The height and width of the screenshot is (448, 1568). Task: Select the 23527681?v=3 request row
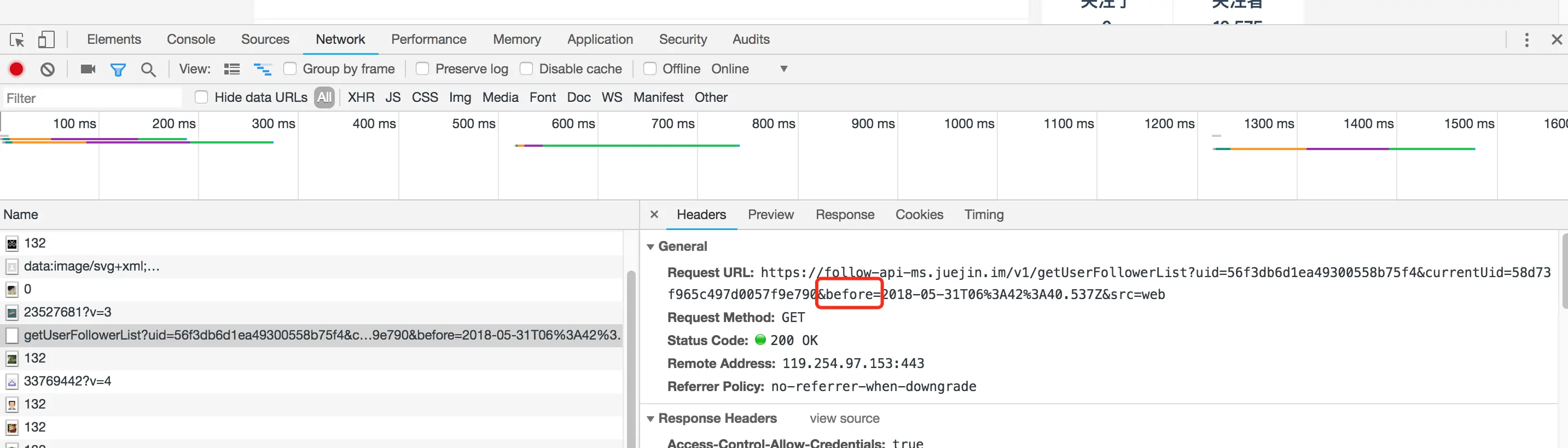click(x=311, y=313)
